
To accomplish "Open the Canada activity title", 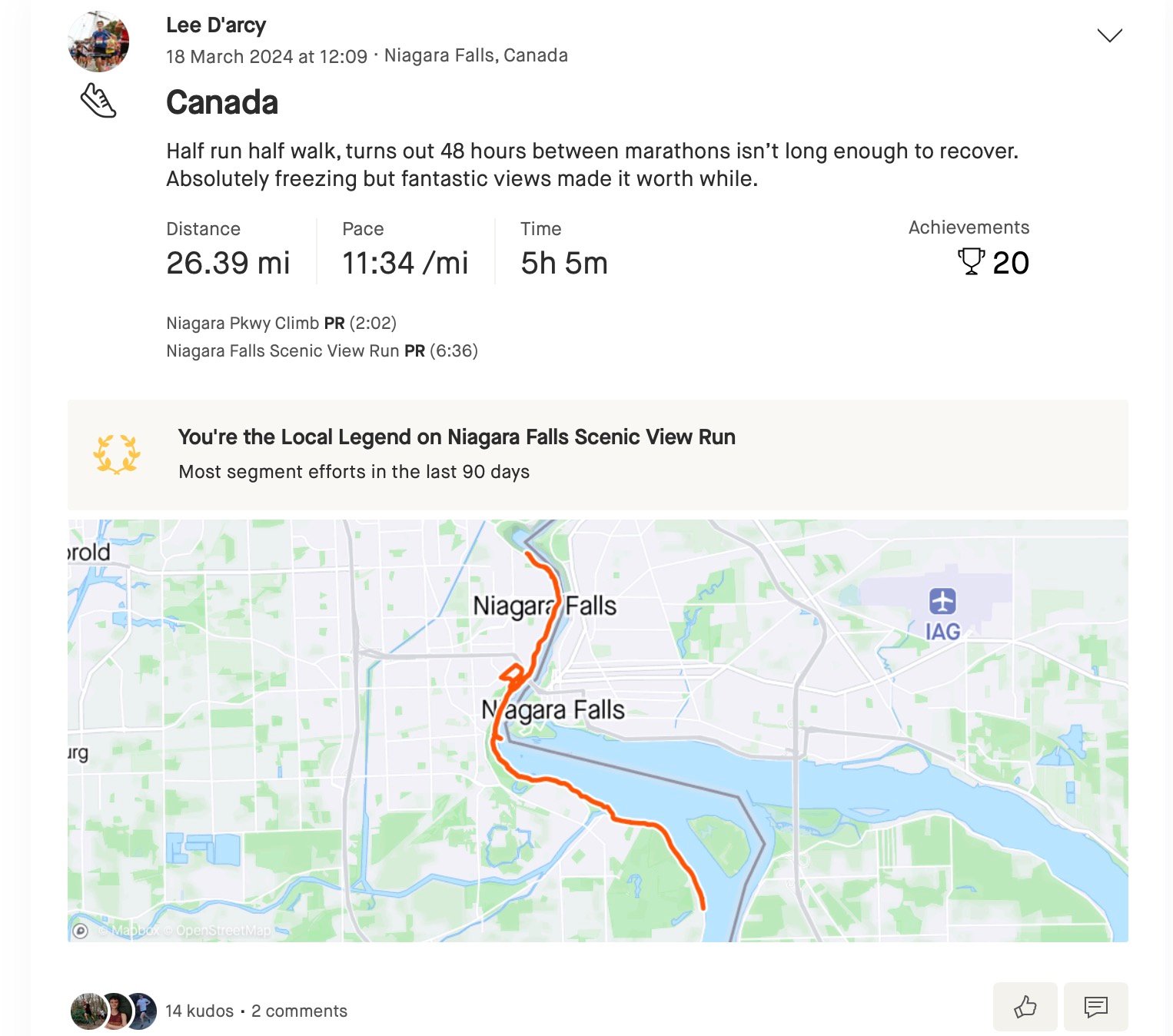I will (222, 102).
